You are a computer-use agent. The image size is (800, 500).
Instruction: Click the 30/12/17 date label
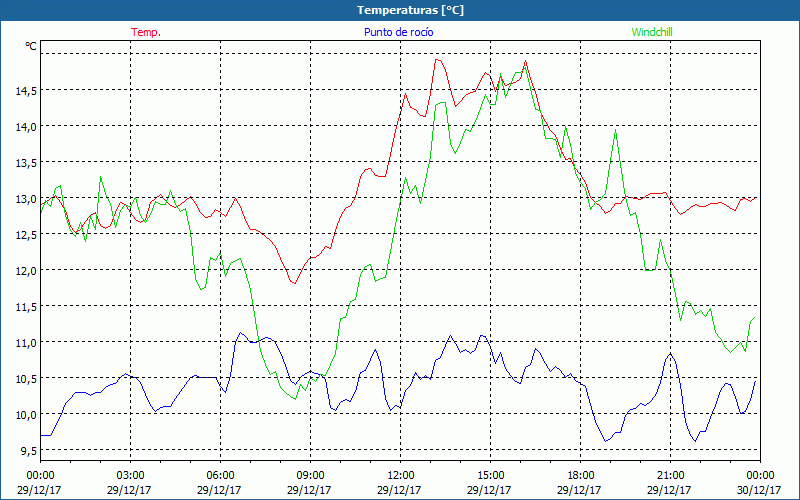tap(759, 490)
